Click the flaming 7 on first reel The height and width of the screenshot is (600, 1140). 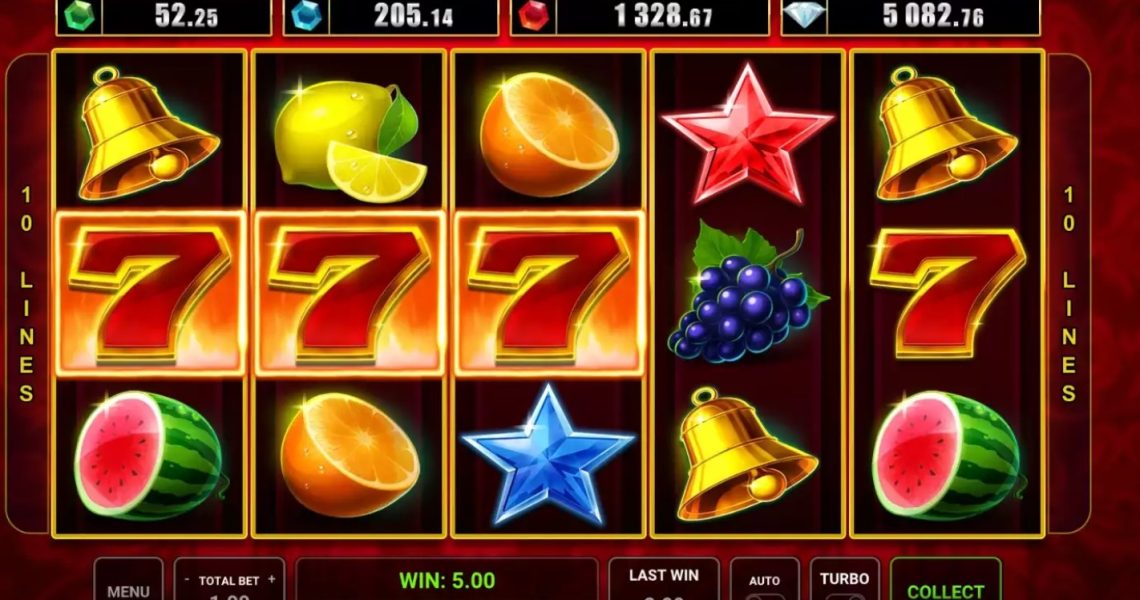click(150, 294)
